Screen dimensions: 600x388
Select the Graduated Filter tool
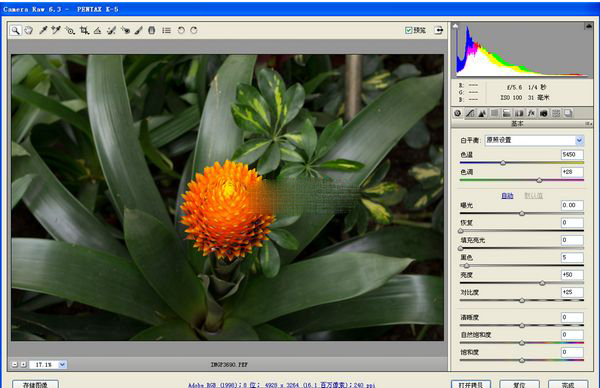tap(152, 30)
